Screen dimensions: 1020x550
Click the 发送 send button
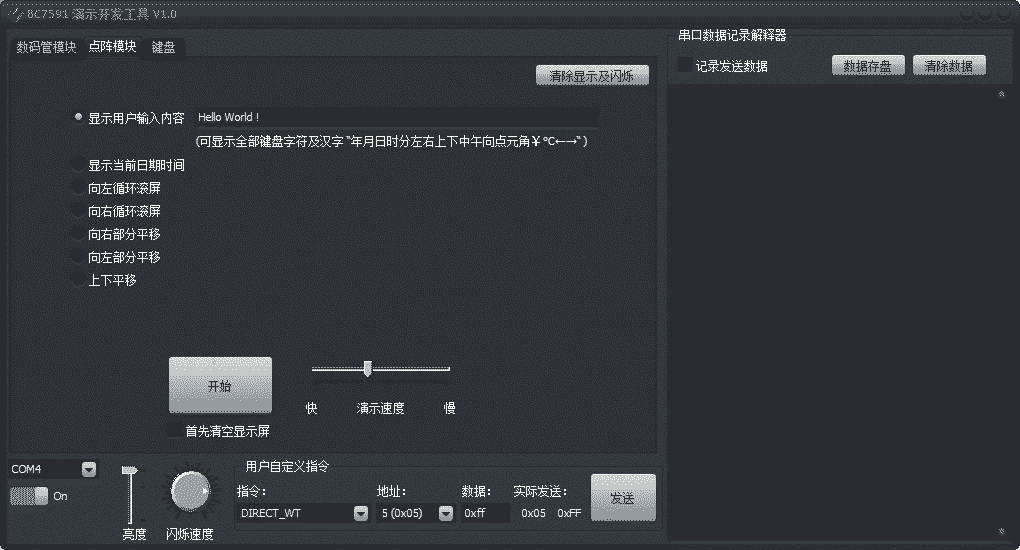point(623,498)
